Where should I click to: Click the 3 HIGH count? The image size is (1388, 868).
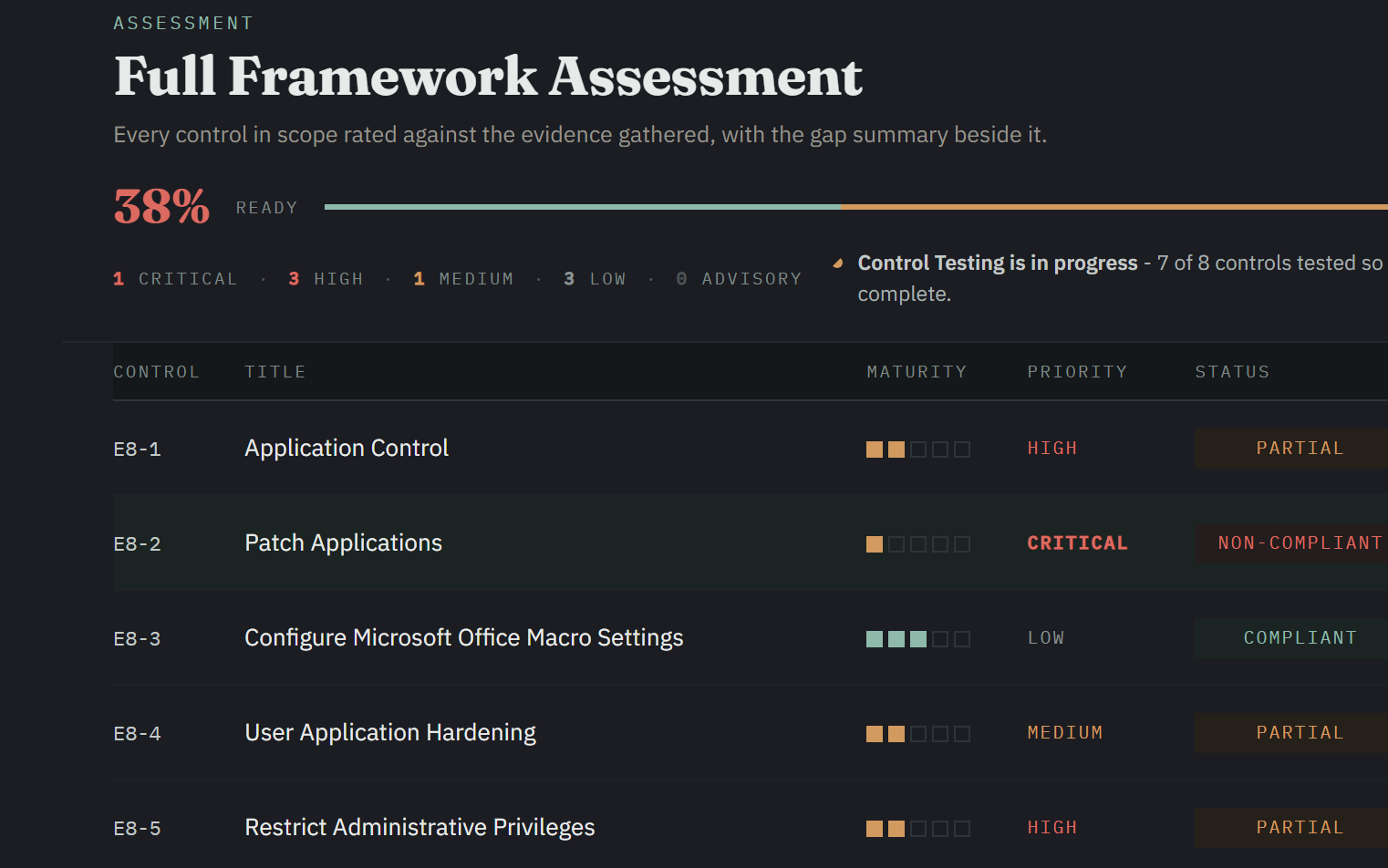coord(326,279)
